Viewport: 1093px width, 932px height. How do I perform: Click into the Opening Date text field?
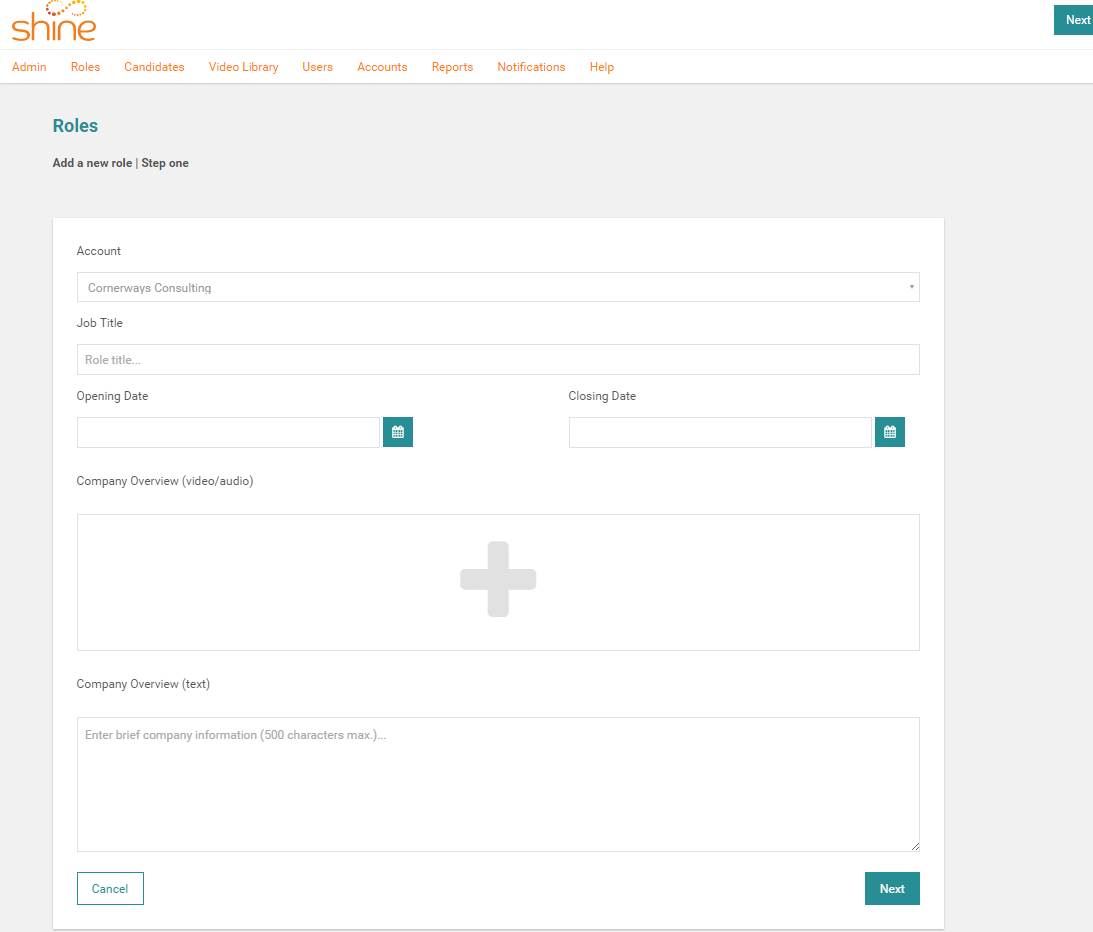coord(228,432)
